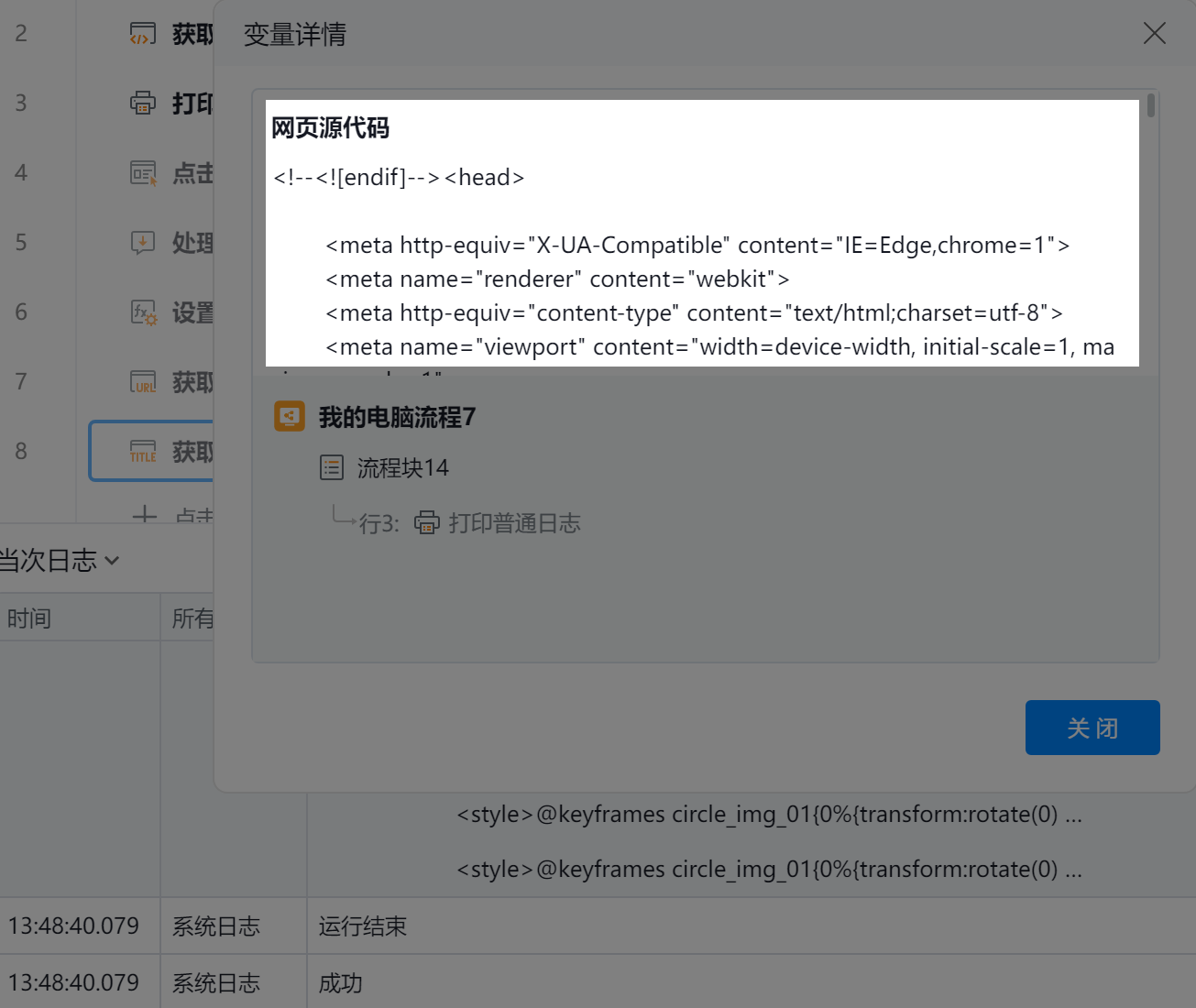
Task: Click the fx variable icon on line 6
Action: click(143, 312)
